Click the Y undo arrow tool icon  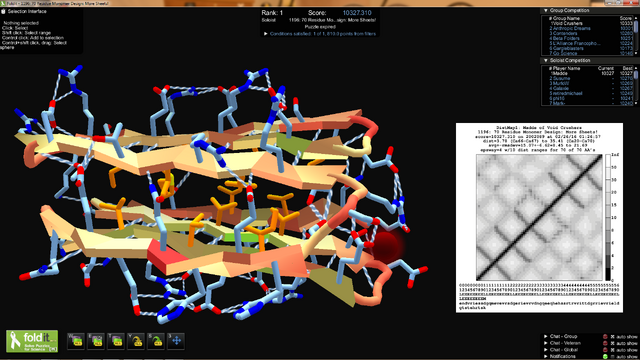click(x=136, y=341)
